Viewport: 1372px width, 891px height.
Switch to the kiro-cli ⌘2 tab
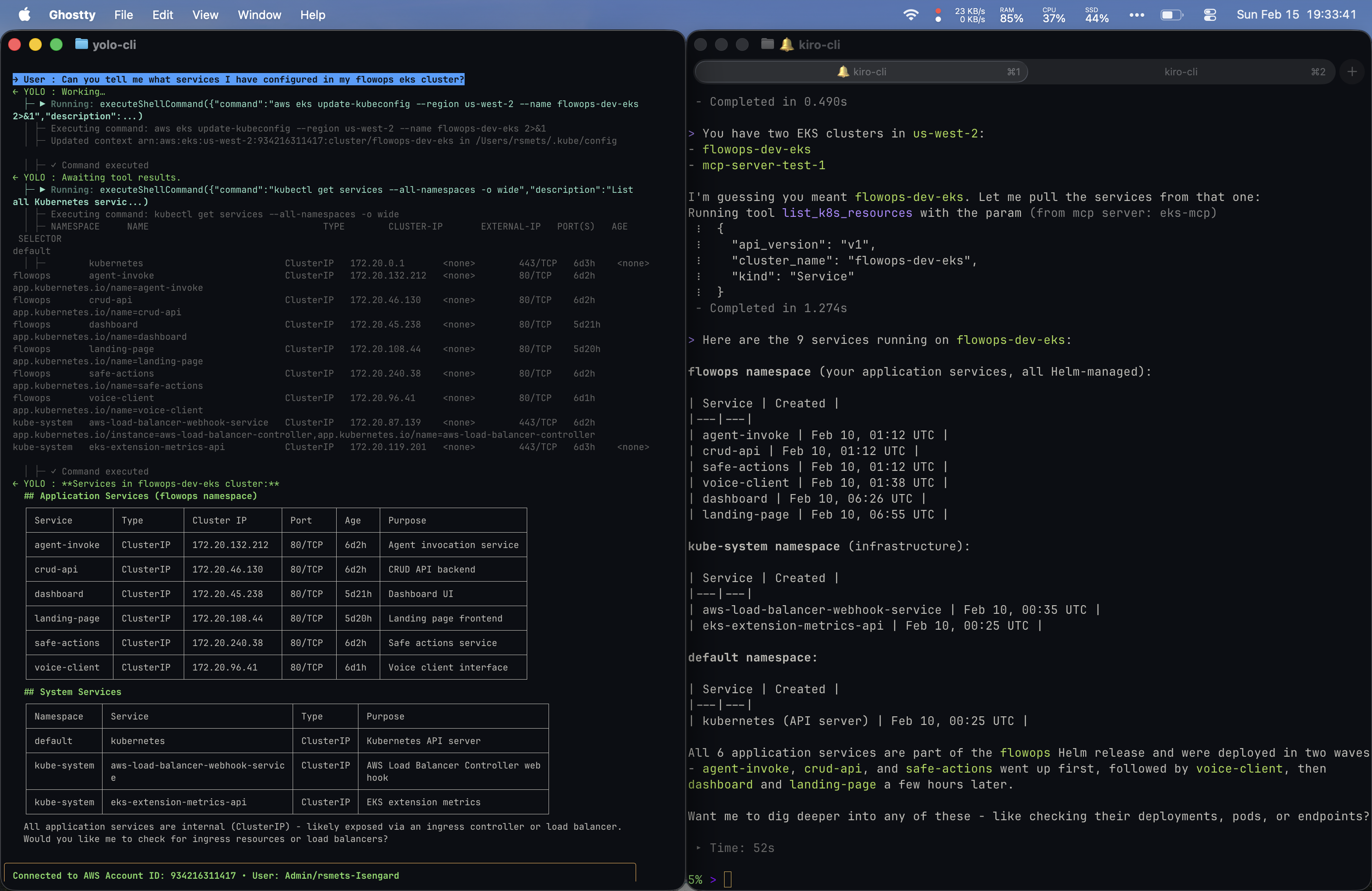coord(1181,72)
